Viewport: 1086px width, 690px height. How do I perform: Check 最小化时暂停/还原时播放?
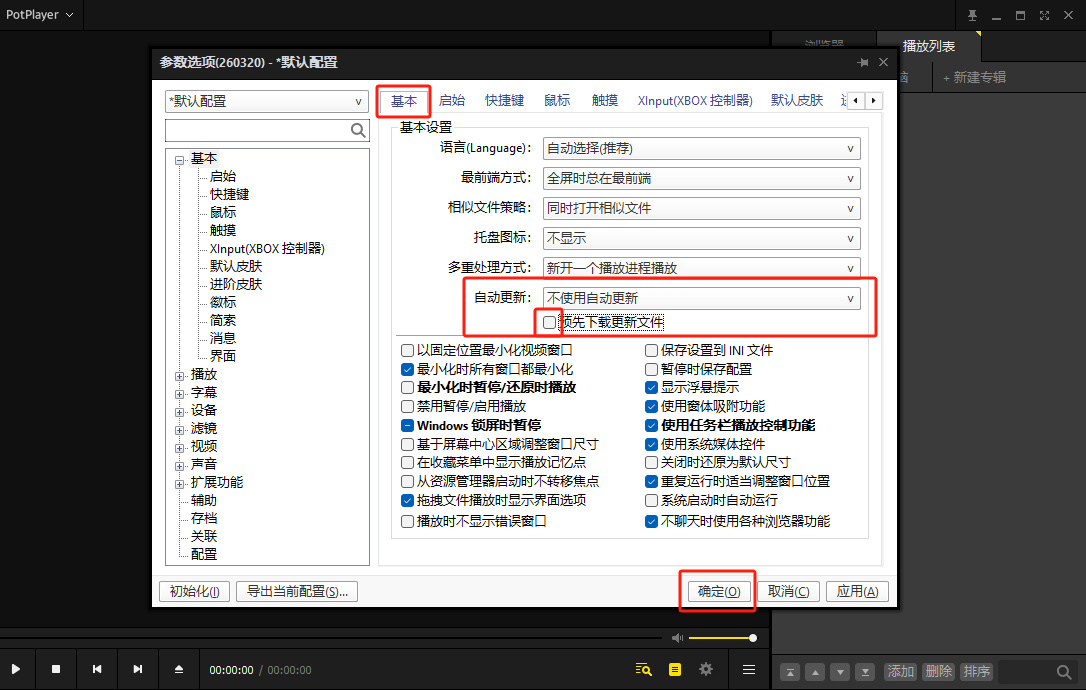(x=407, y=387)
